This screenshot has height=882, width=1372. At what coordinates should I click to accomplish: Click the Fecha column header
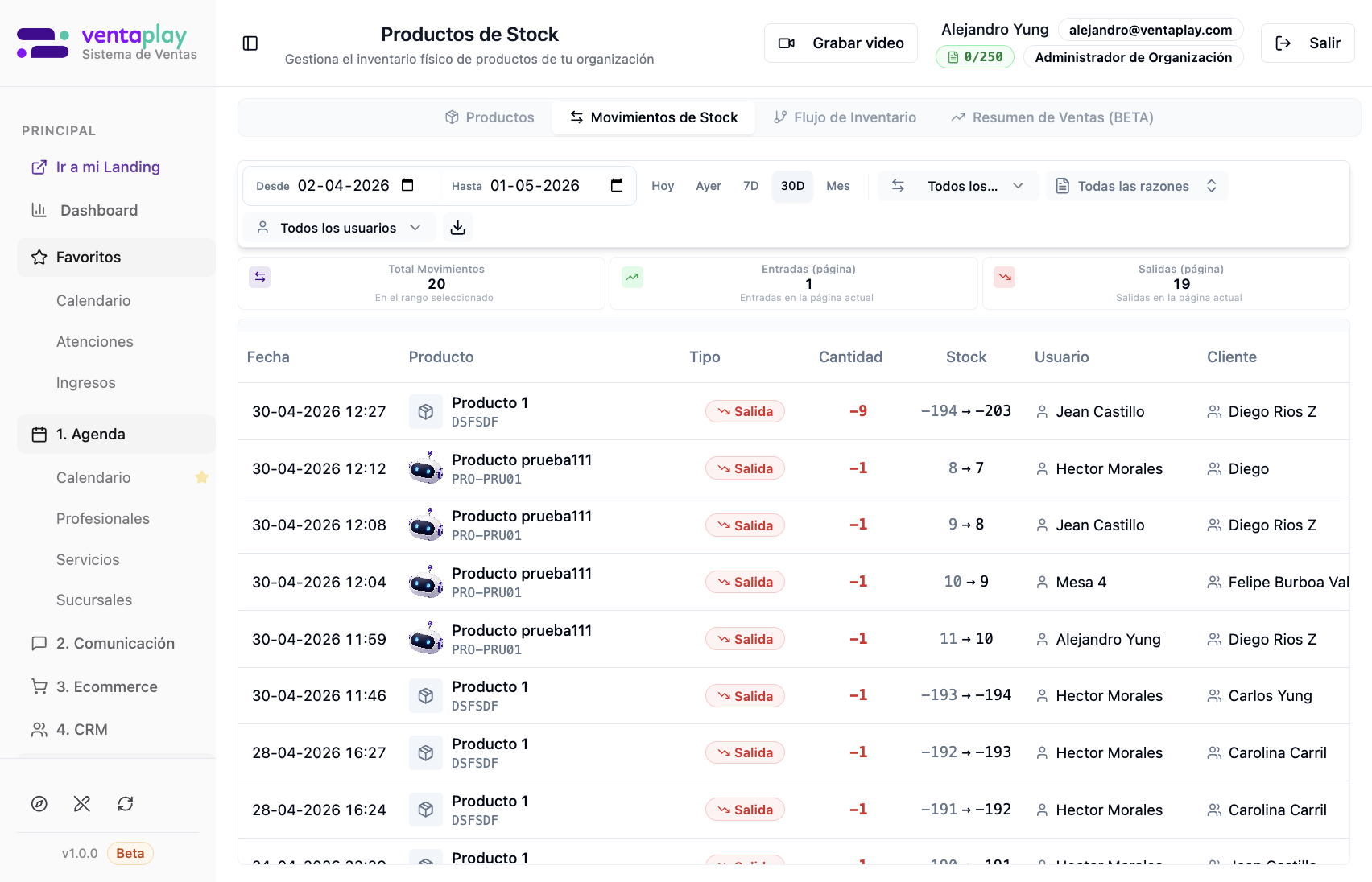coord(268,357)
